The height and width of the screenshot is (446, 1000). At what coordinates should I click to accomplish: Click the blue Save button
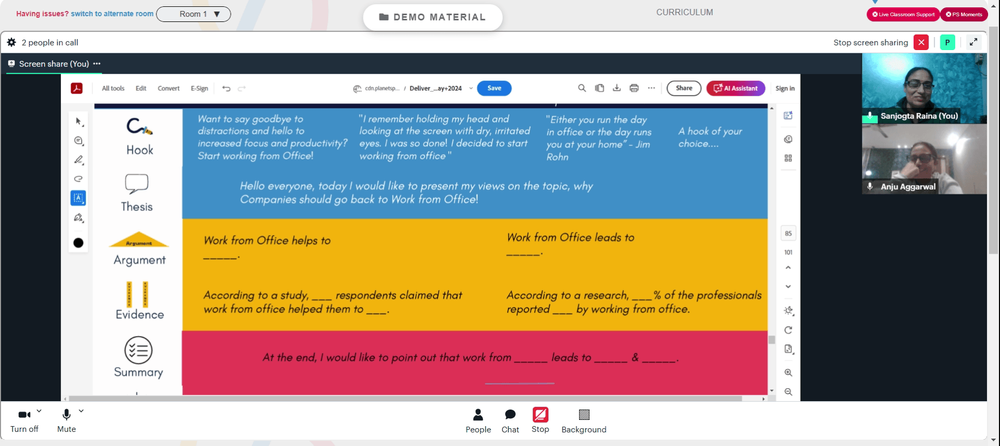pyautogui.click(x=494, y=88)
